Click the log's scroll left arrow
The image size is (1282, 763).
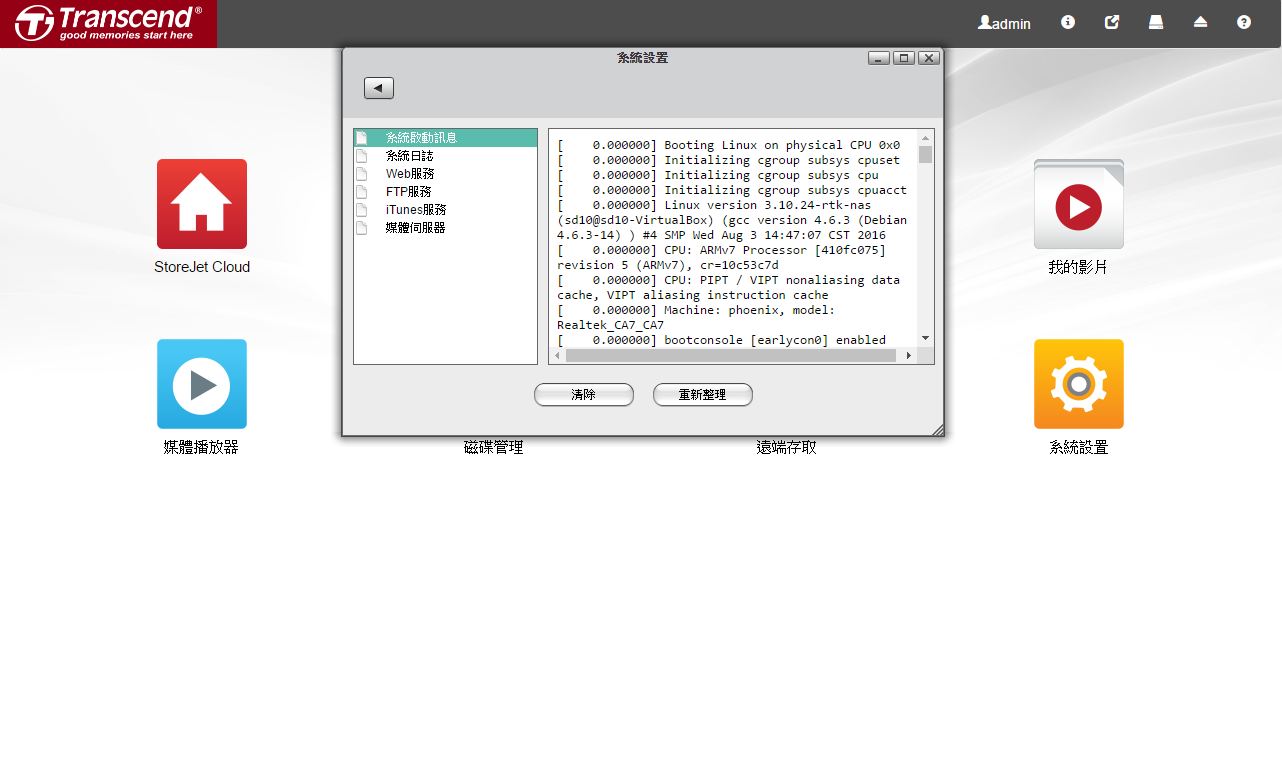tap(557, 355)
